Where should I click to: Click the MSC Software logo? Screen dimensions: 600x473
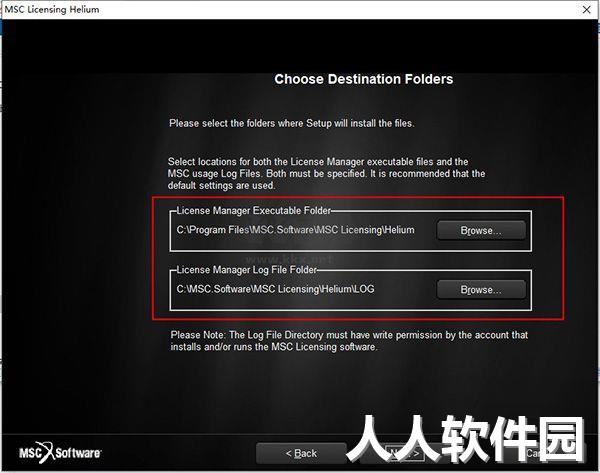click(60, 453)
